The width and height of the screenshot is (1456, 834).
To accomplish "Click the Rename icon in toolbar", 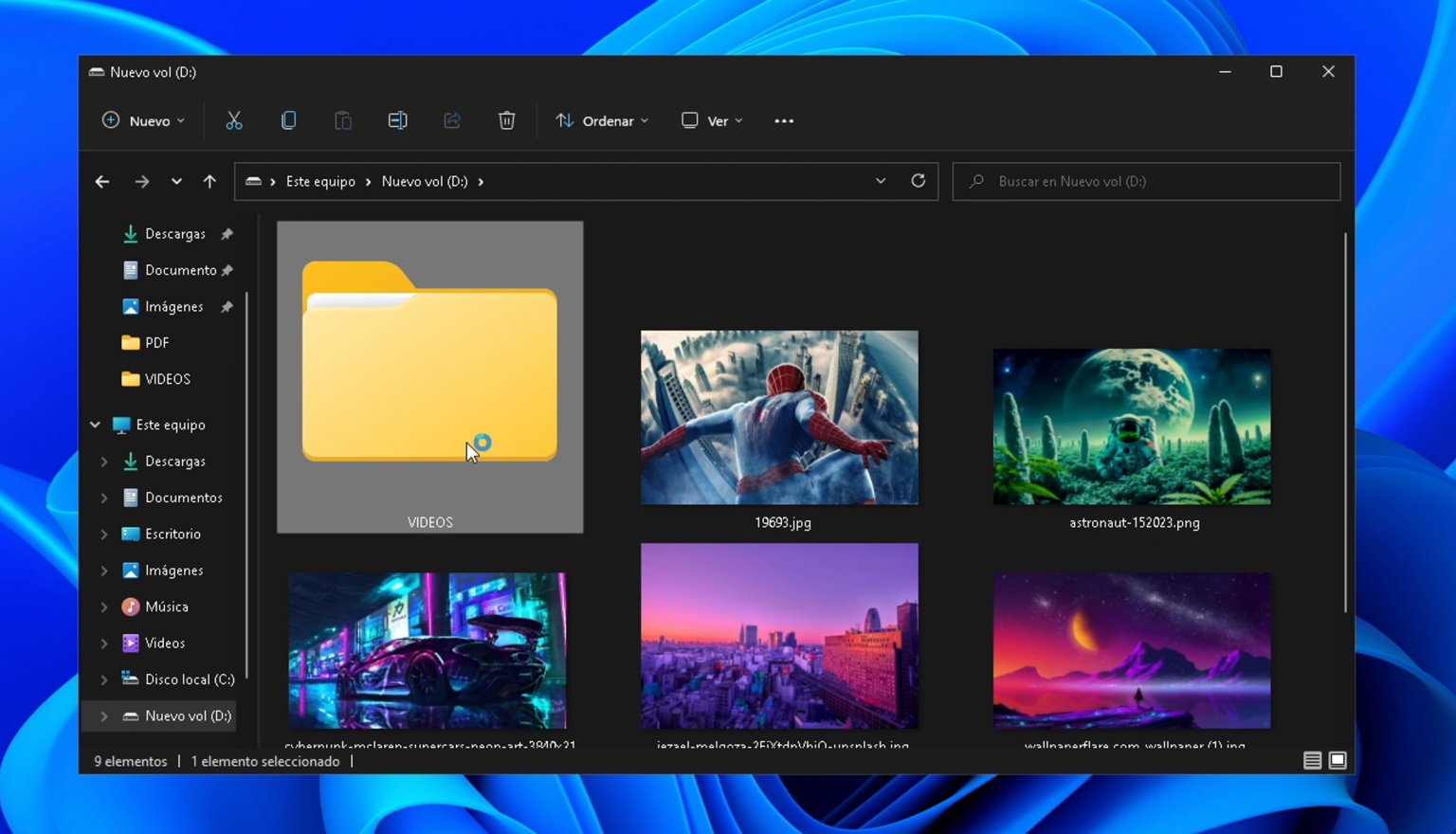I will [x=397, y=120].
